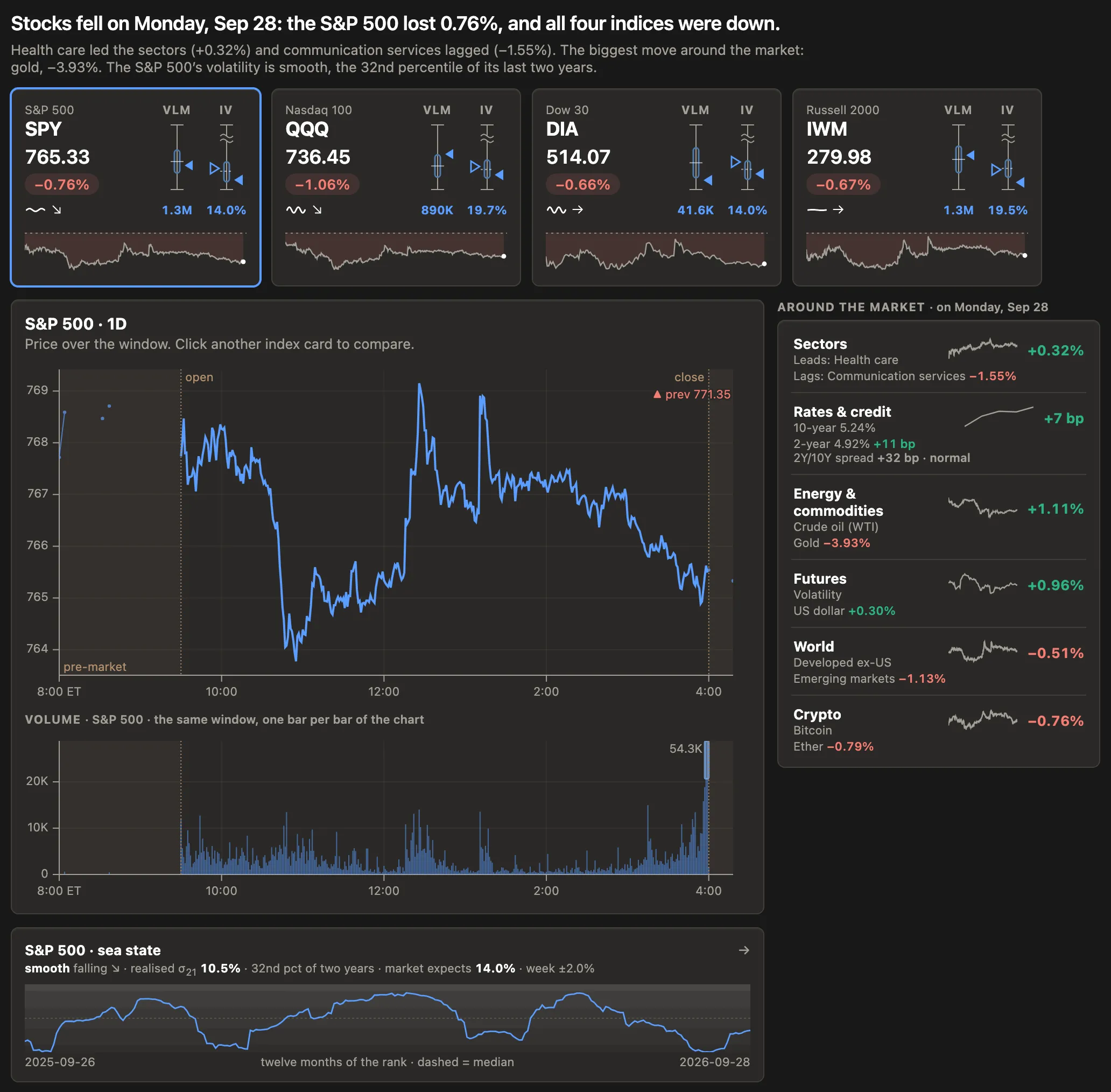
Task: Open the Energy & commodities row
Action: click(x=938, y=517)
